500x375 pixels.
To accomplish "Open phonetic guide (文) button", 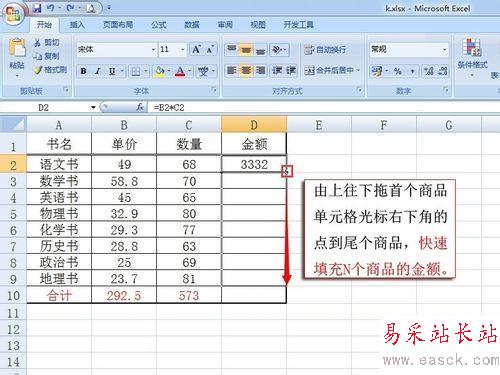I will click(203, 71).
